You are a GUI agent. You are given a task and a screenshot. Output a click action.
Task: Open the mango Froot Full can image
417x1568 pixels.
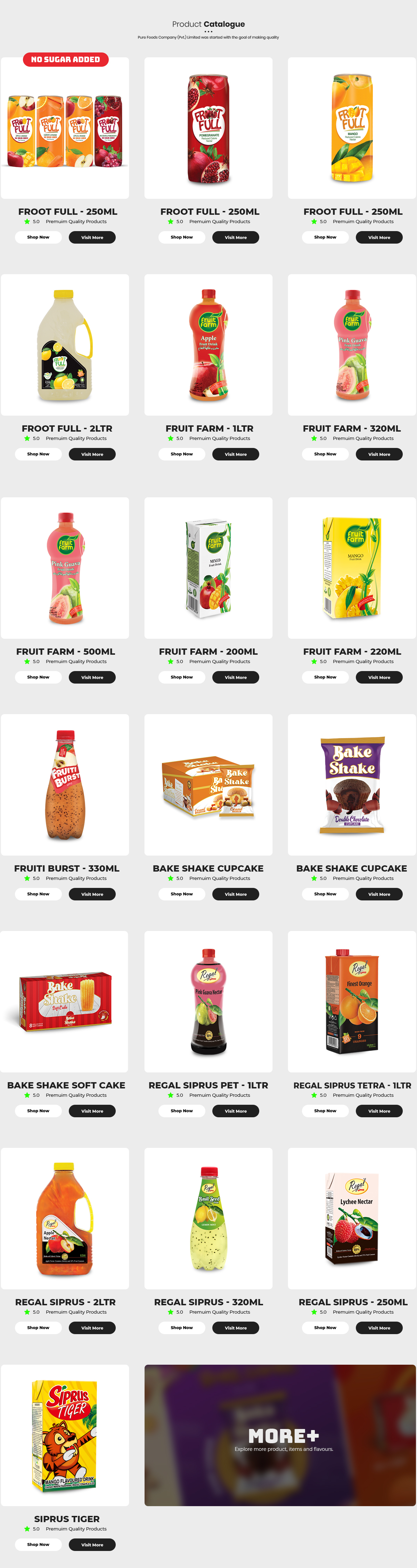pos(352,128)
